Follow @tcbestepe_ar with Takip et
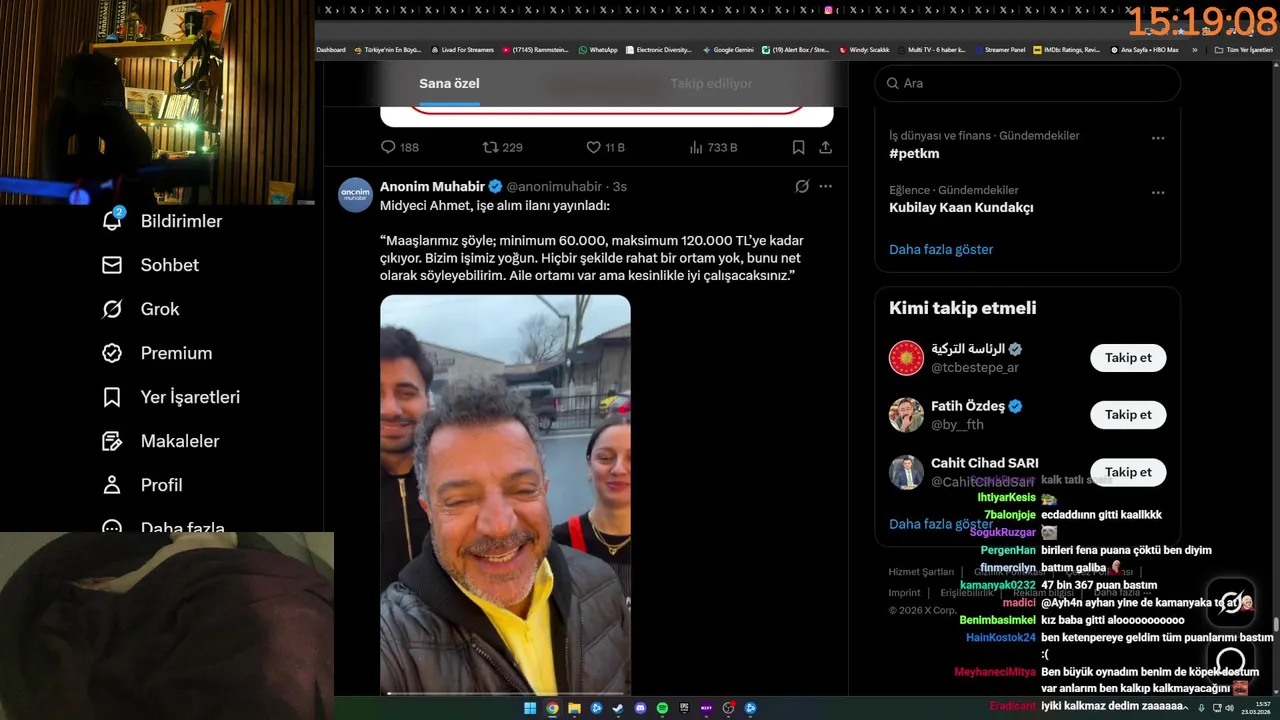 pos(1128,358)
